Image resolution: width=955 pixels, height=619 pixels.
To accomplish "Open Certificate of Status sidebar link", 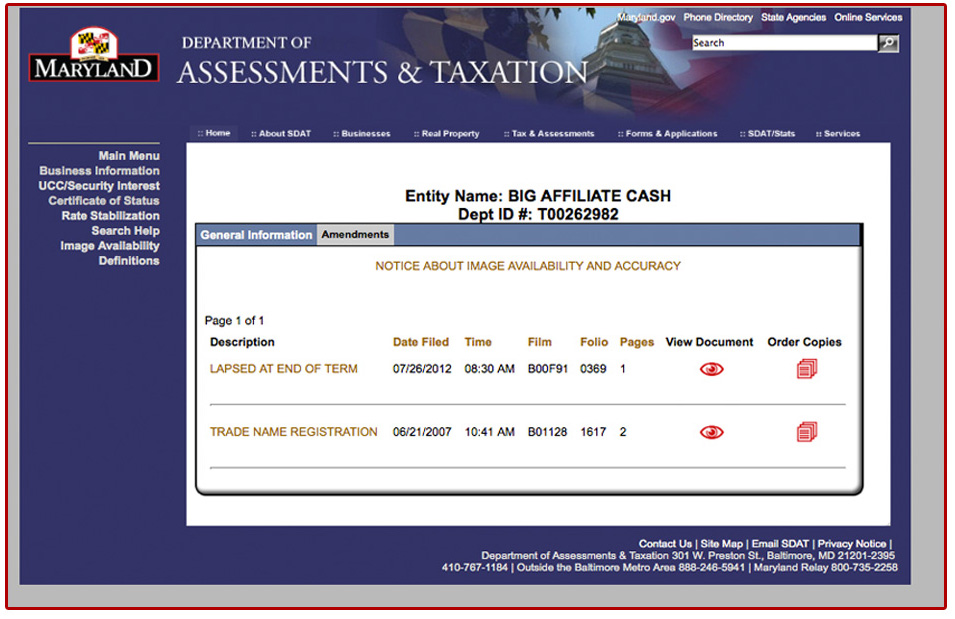I will (x=104, y=201).
